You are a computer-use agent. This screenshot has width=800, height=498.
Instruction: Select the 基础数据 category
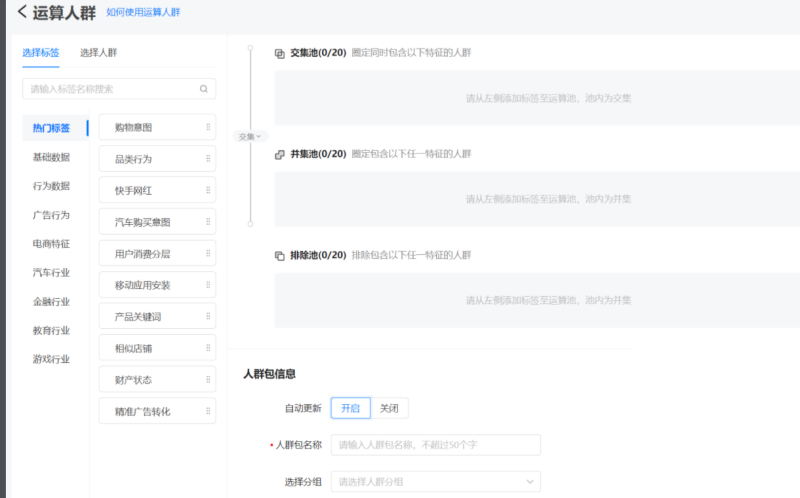pos(51,157)
